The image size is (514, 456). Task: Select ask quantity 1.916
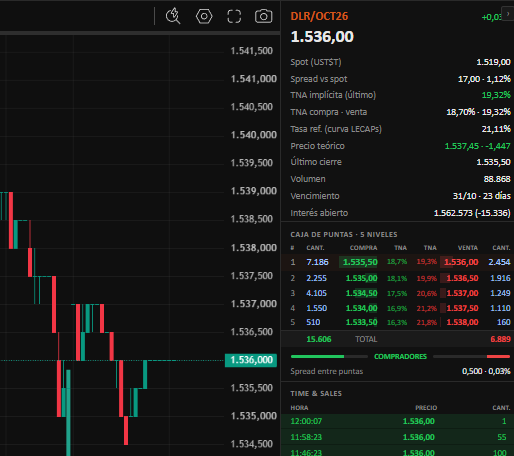coord(500,278)
